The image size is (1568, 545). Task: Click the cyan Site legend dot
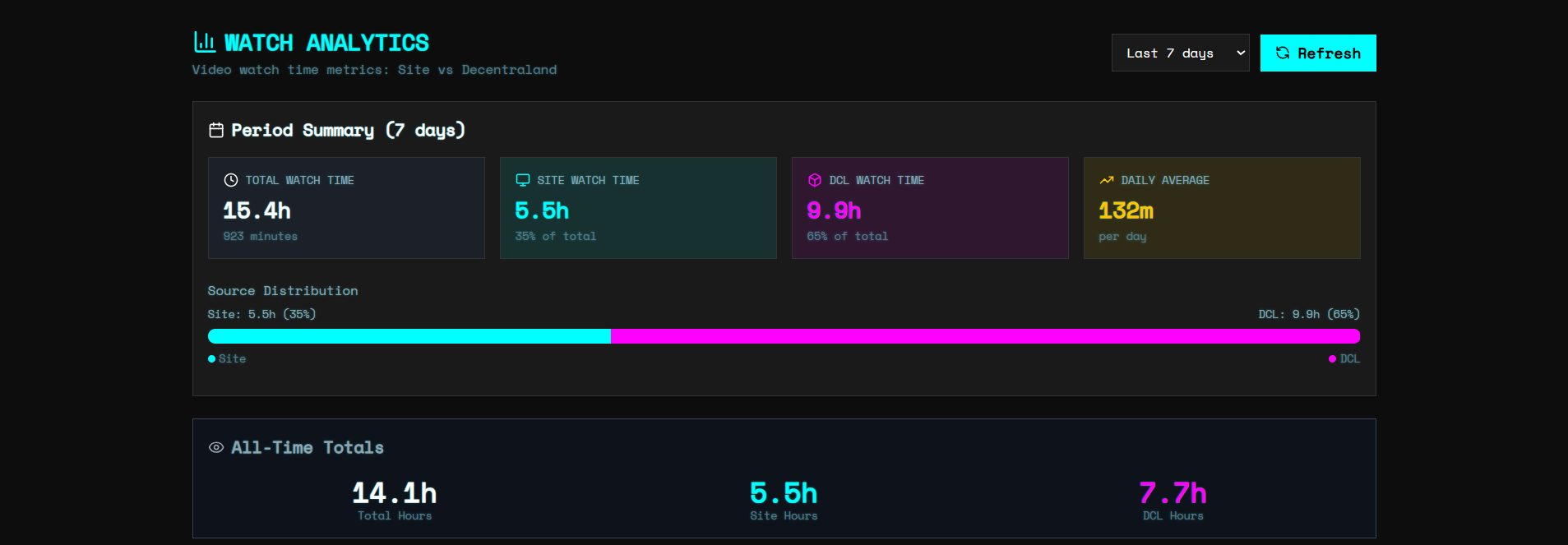(x=212, y=359)
